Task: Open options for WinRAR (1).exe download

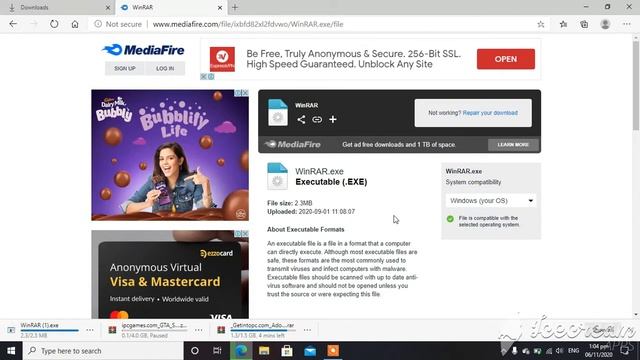Action: point(90,330)
